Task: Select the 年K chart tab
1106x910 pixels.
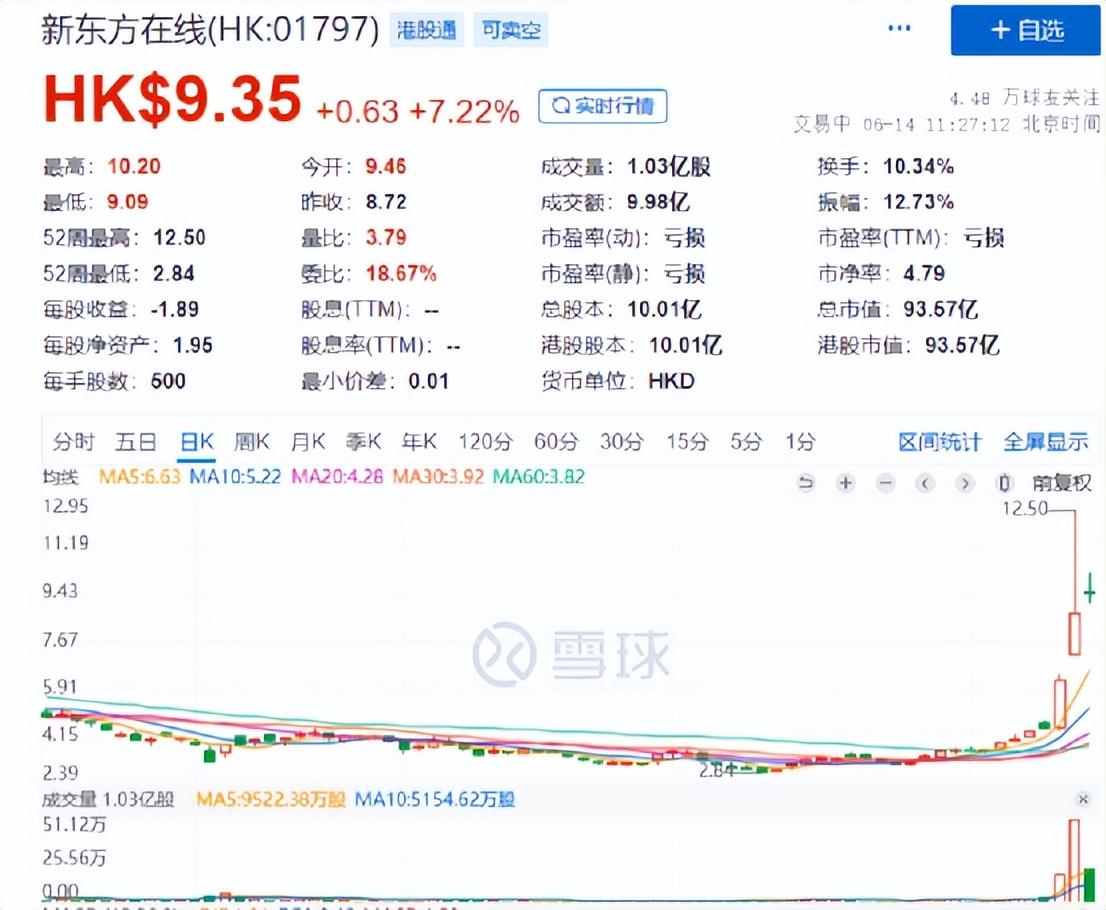Action: coord(420,442)
